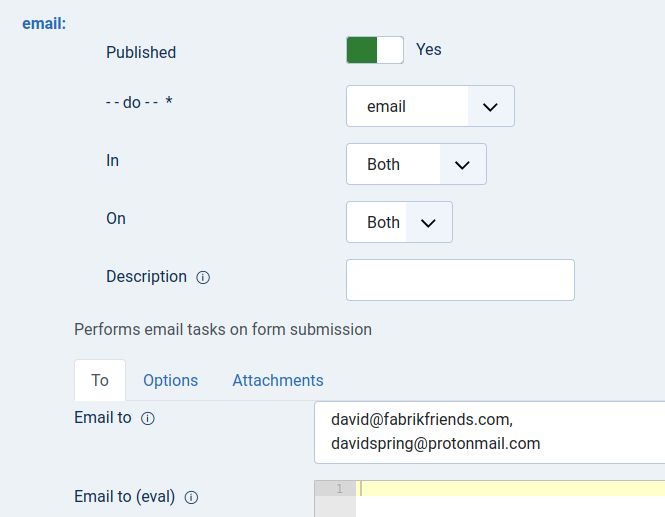
Task: Toggle the Published switch off
Action: click(x=375, y=50)
